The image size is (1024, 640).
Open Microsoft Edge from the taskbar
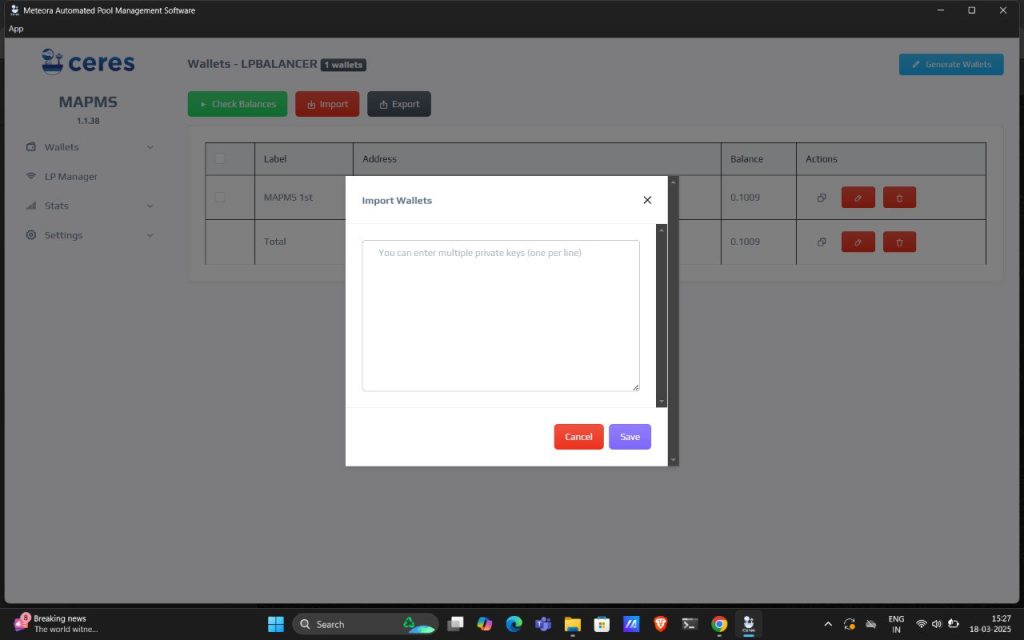point(514,624)
